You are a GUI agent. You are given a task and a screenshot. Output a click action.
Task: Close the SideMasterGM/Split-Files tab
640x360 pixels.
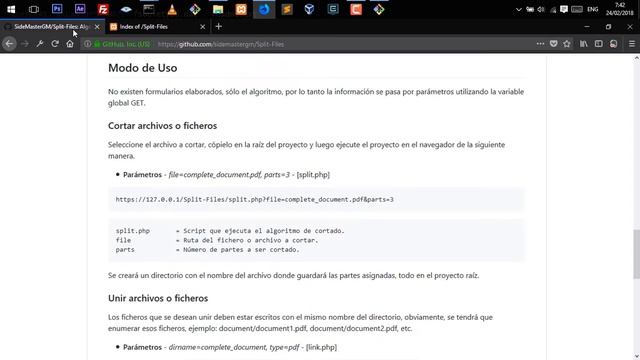97,27
